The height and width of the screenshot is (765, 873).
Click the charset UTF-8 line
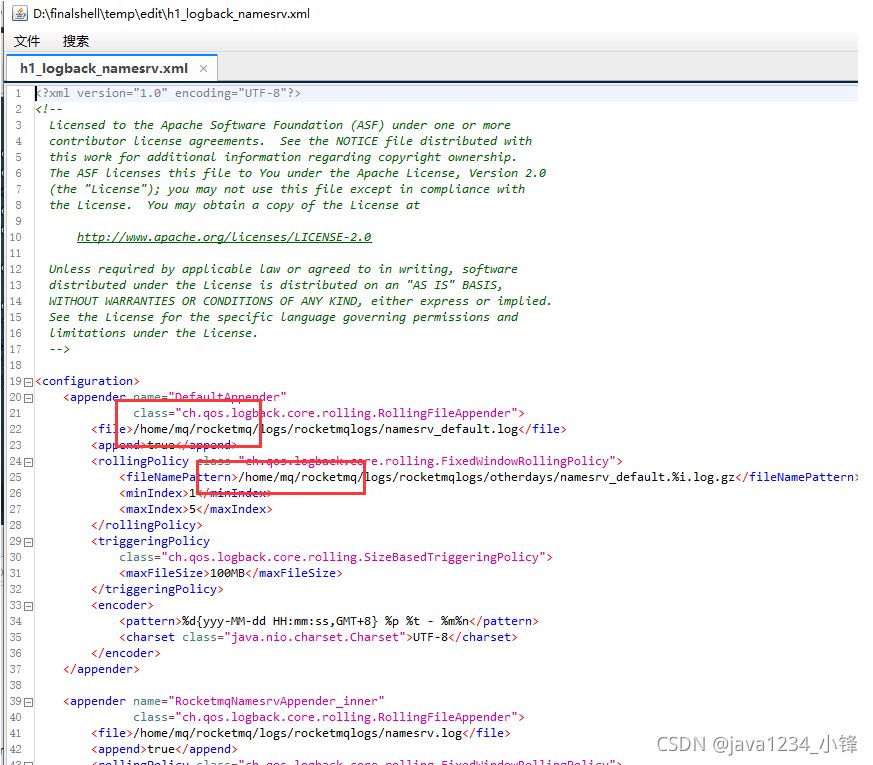(318, 638)
